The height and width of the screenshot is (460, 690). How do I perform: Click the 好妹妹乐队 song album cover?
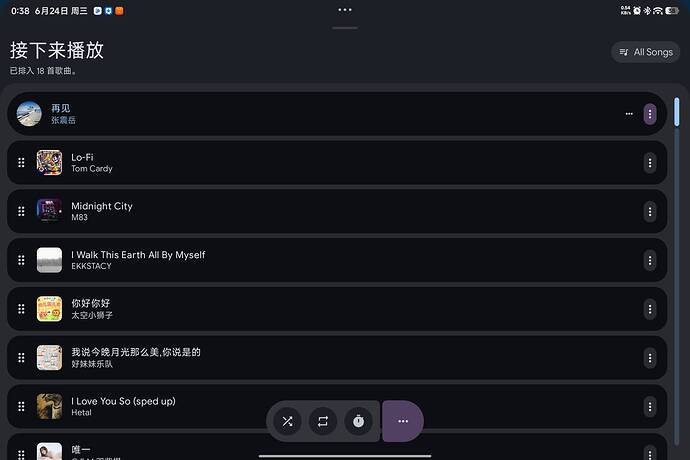click(49, 357)
